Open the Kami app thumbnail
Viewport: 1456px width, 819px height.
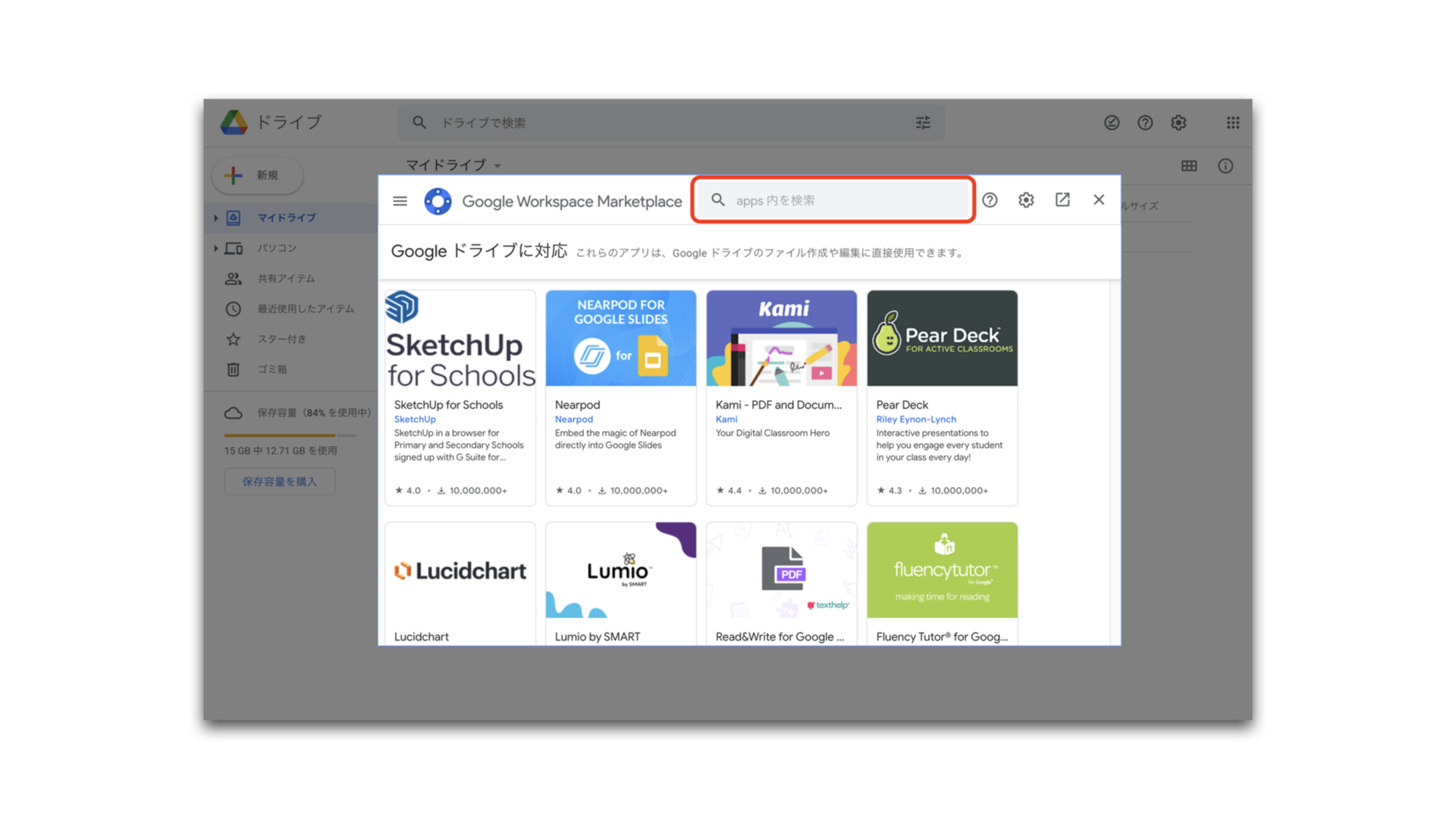[782, 338]
